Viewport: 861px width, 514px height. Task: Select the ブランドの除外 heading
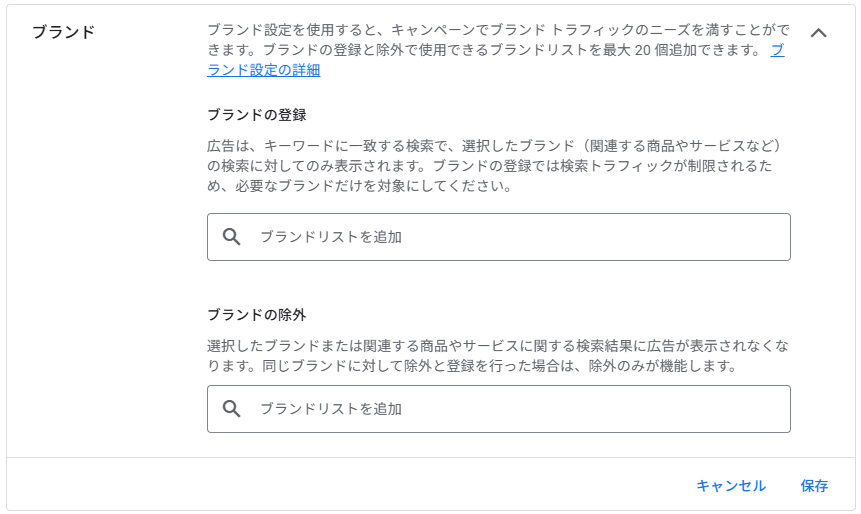pyautogui.click(x=256, y=315)
